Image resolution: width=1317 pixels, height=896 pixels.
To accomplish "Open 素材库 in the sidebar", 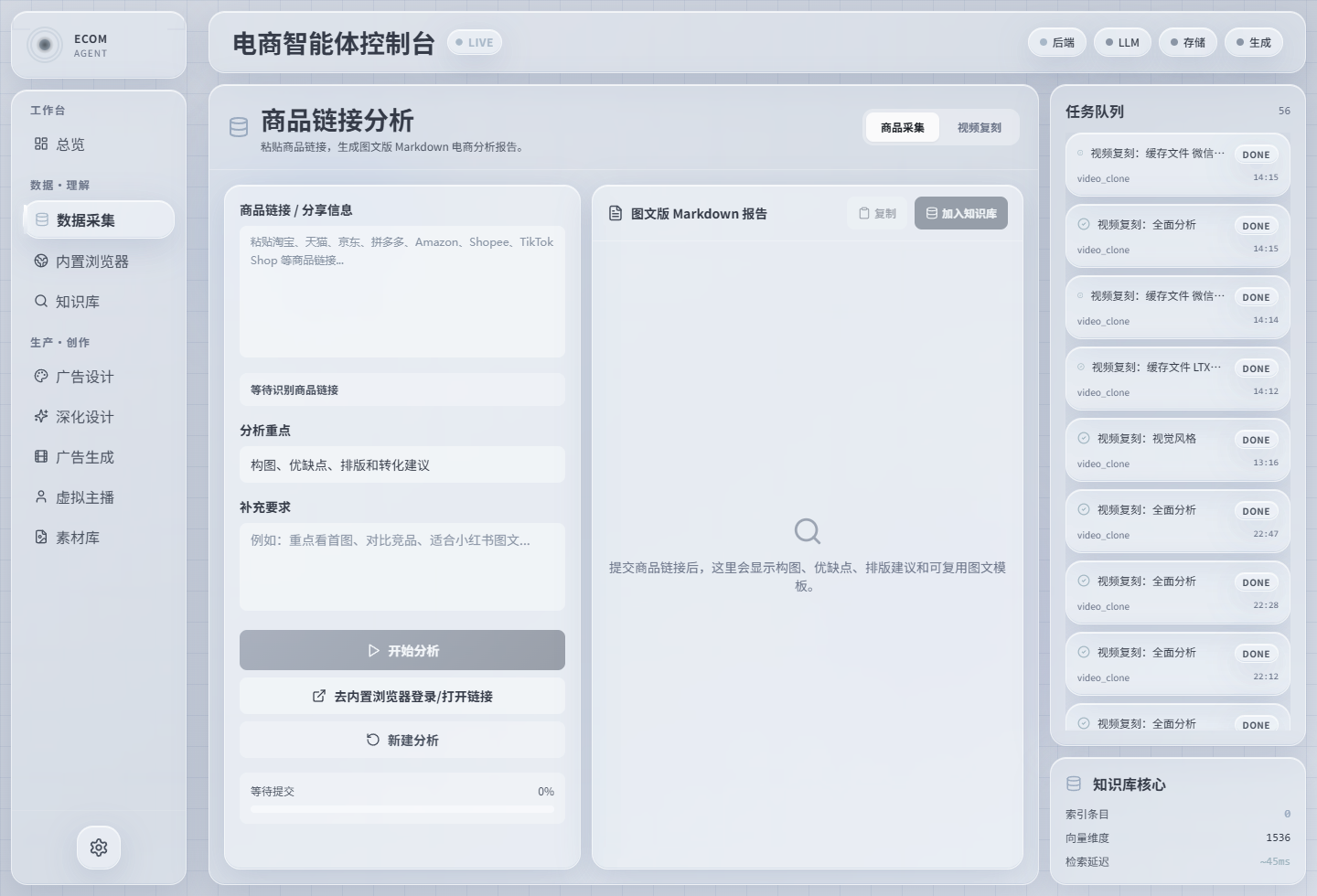I will click(99, 537).
